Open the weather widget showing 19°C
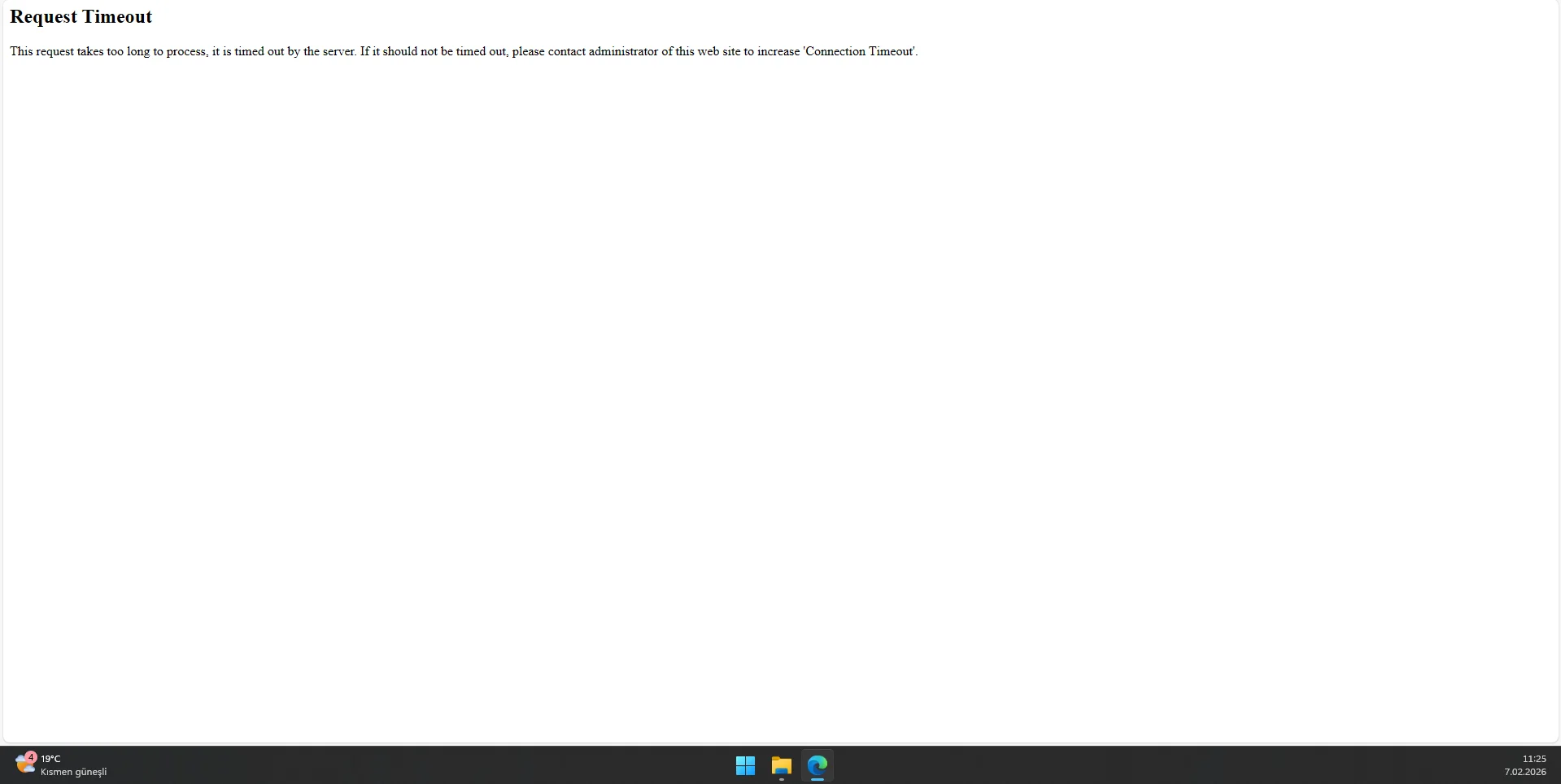Image resolution: width=1561 pixels, height=784 pixels. [x=61, y=765]
